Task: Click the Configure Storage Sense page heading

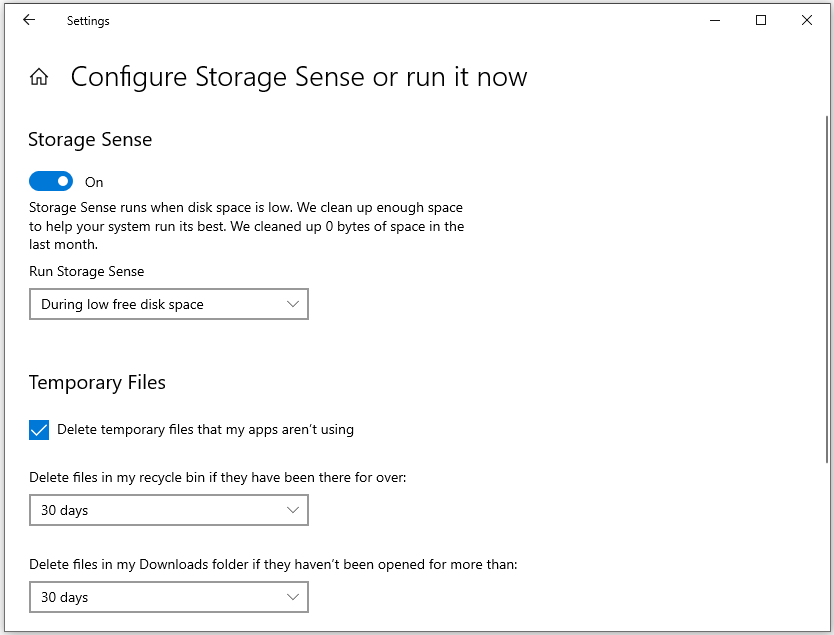Action: tap(298, 76)
